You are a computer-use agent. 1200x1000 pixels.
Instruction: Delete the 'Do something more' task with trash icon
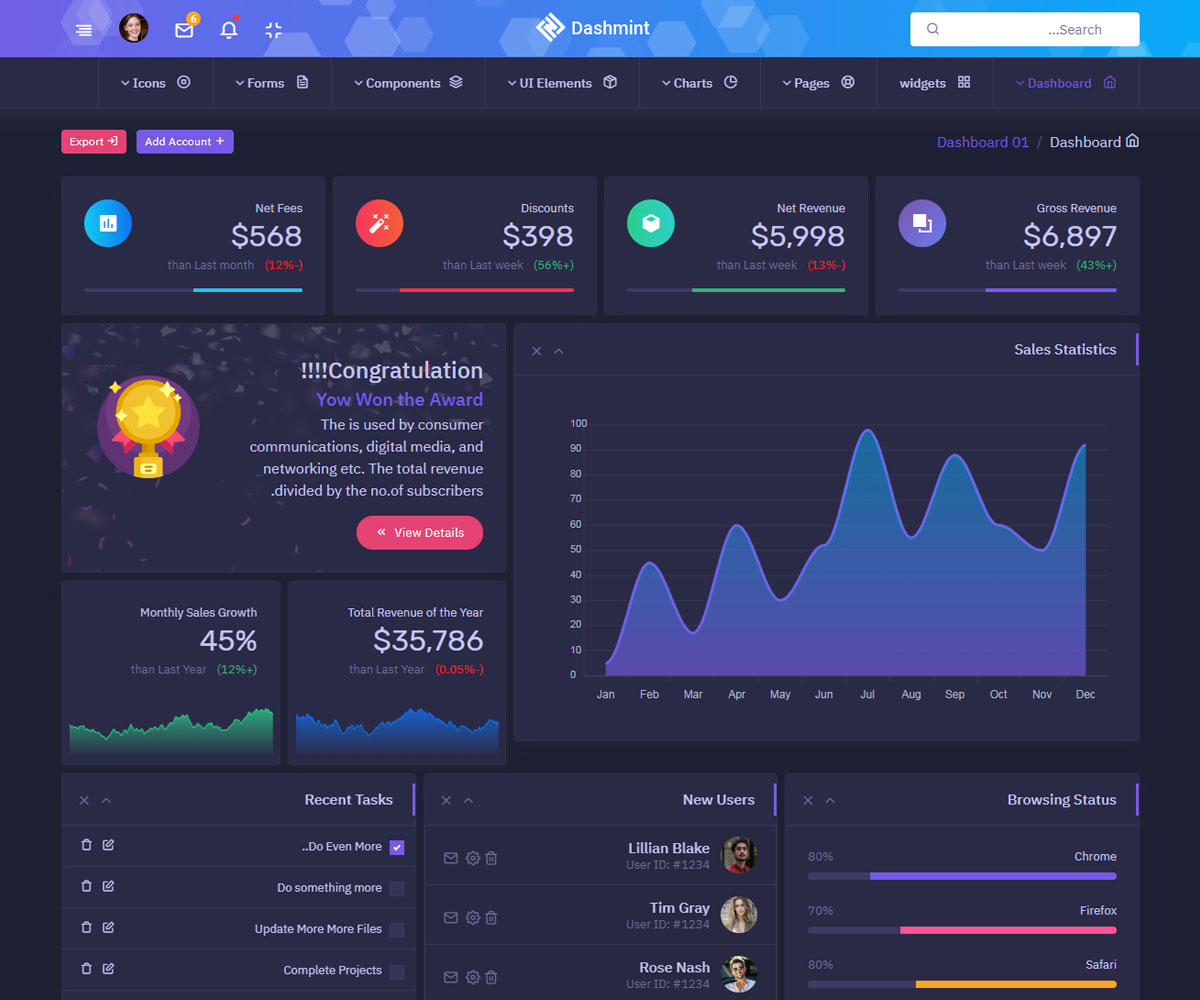(86, 887)
